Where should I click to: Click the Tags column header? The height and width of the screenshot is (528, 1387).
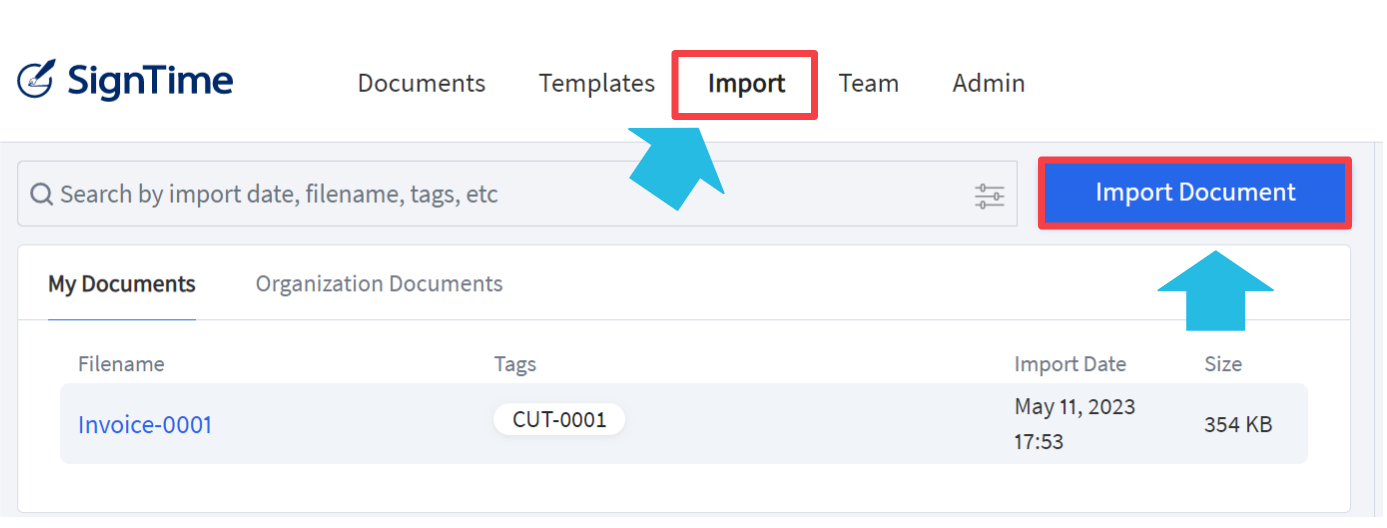click(515, 364)
